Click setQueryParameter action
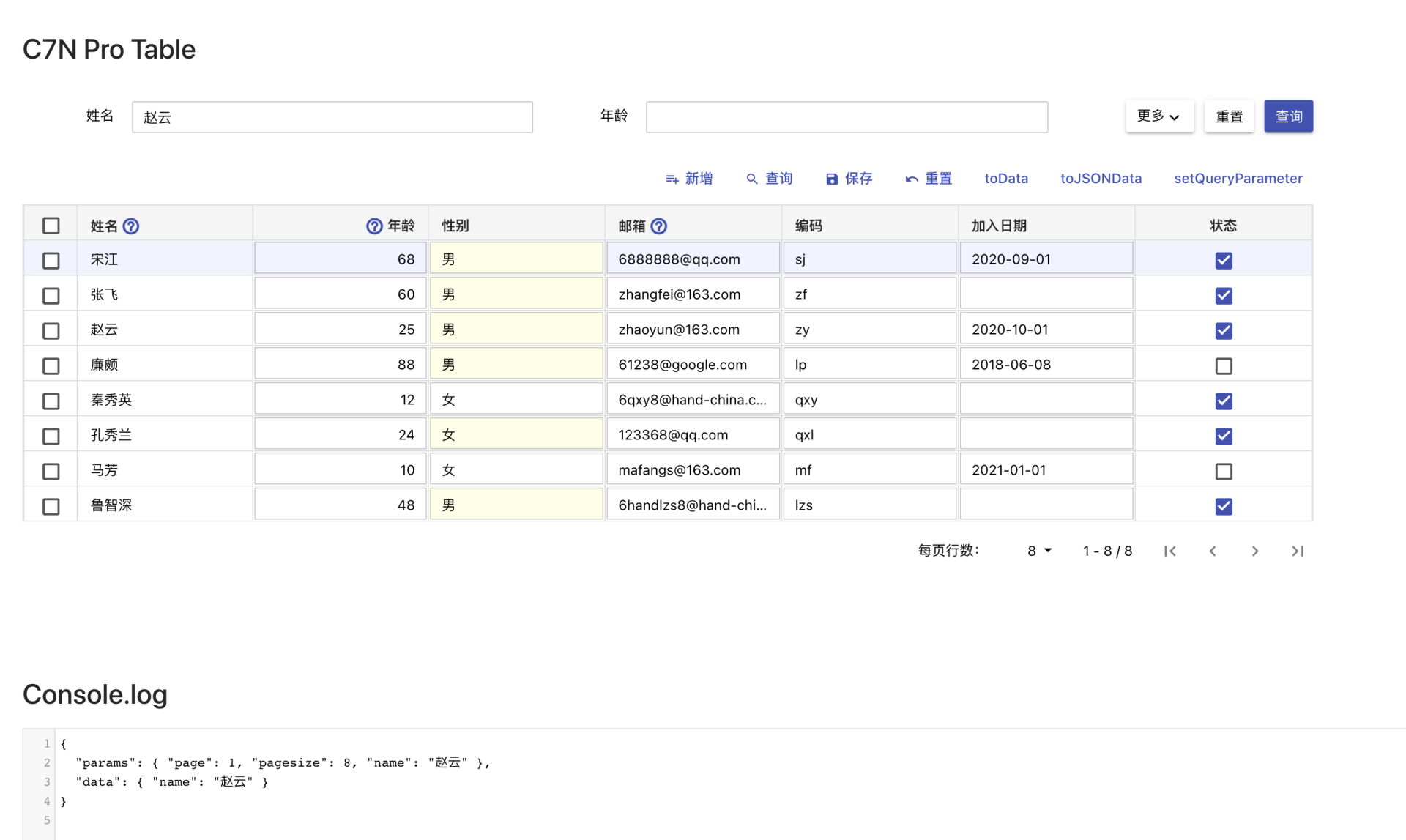 [1238, 178]
